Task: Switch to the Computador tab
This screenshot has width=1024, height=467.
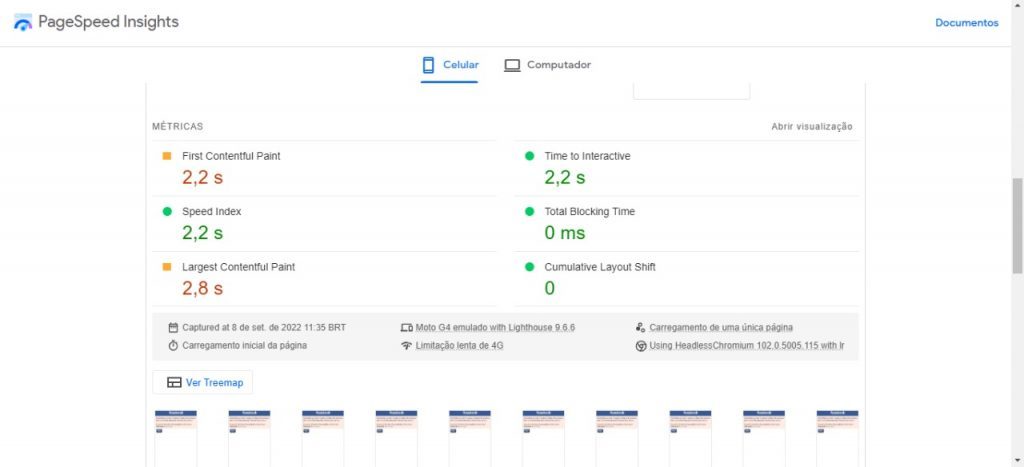Action: pos(547,65)
